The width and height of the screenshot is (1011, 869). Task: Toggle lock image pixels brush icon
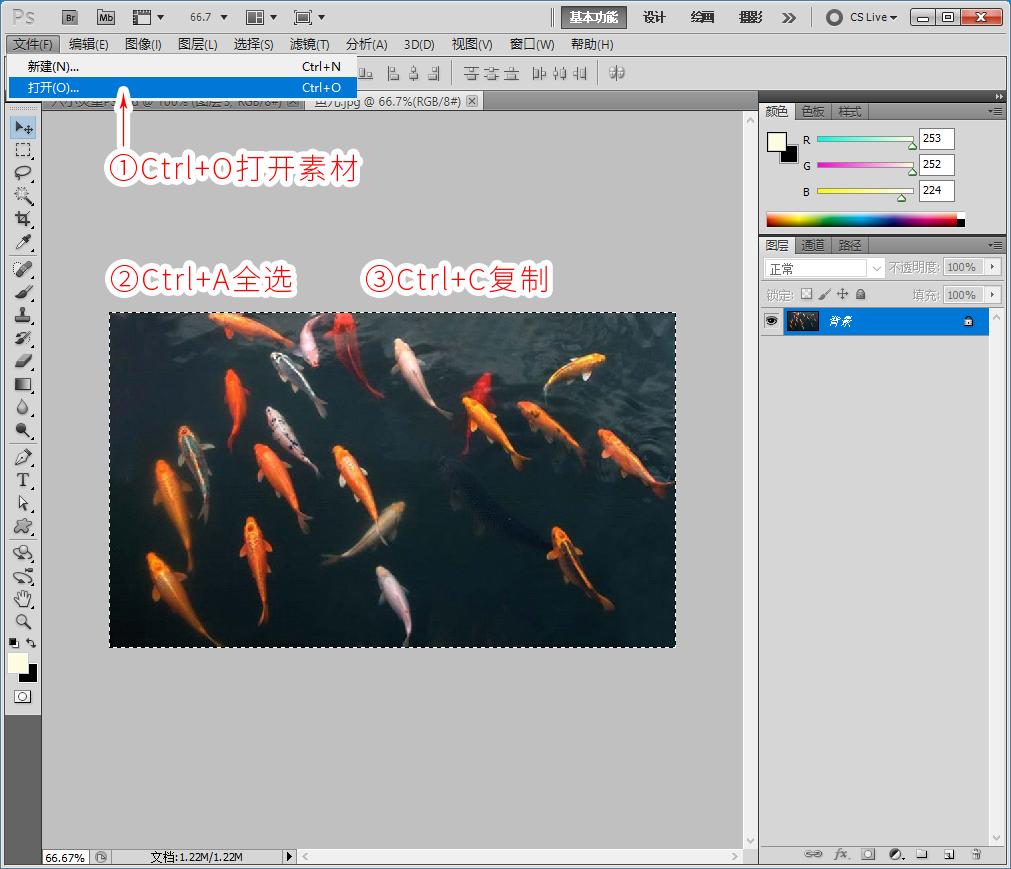pyautogui.click(x=824, y=294)
